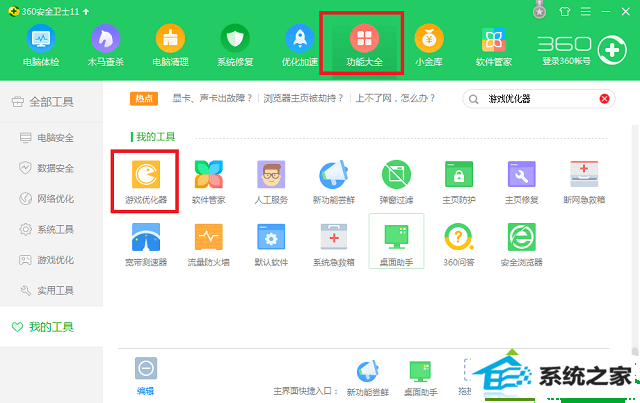Screen dimensions: 640x403
Task: Launch 游戏优化器 tool
Action: pyautogui.click(x=146, y=182)
